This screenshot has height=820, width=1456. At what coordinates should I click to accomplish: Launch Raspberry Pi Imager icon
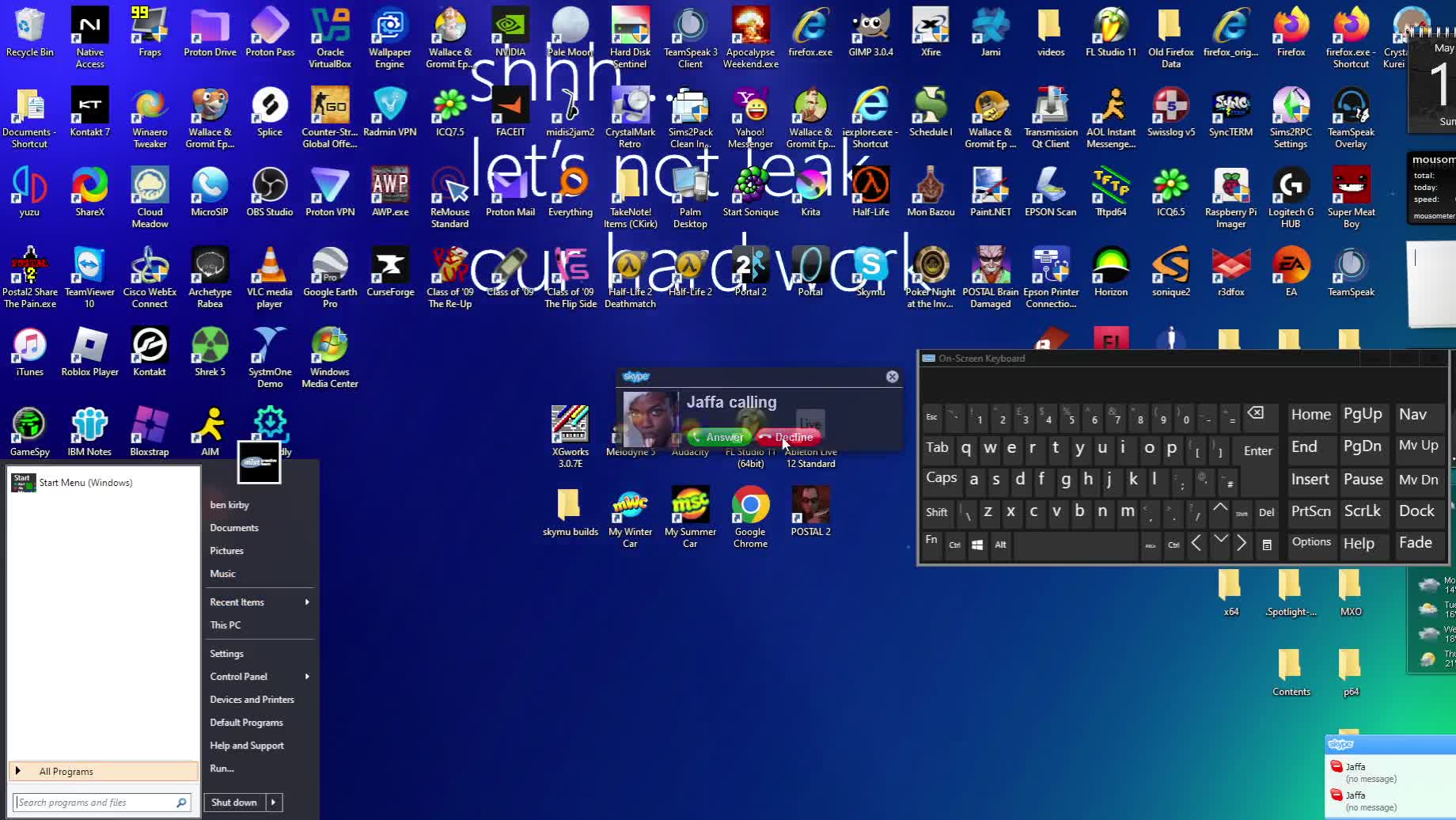(1230, 198)
